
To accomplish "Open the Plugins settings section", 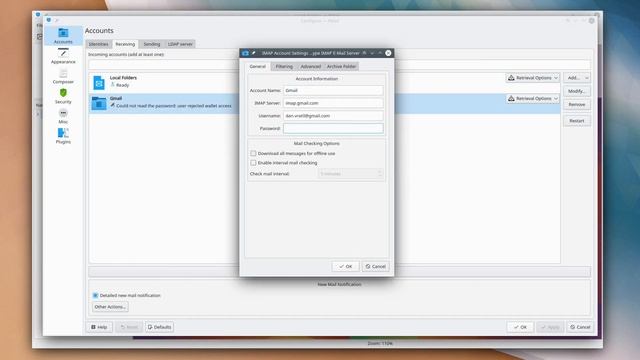I will pos(63,136).
